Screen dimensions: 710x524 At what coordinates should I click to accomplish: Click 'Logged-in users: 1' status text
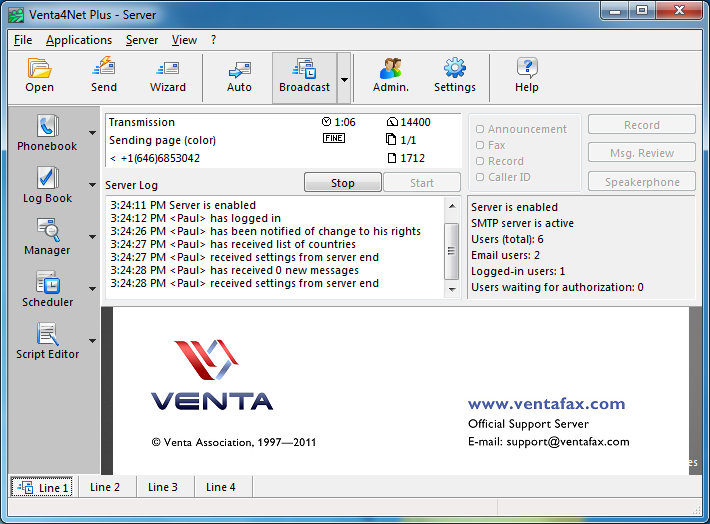click(x=518, y=271)
